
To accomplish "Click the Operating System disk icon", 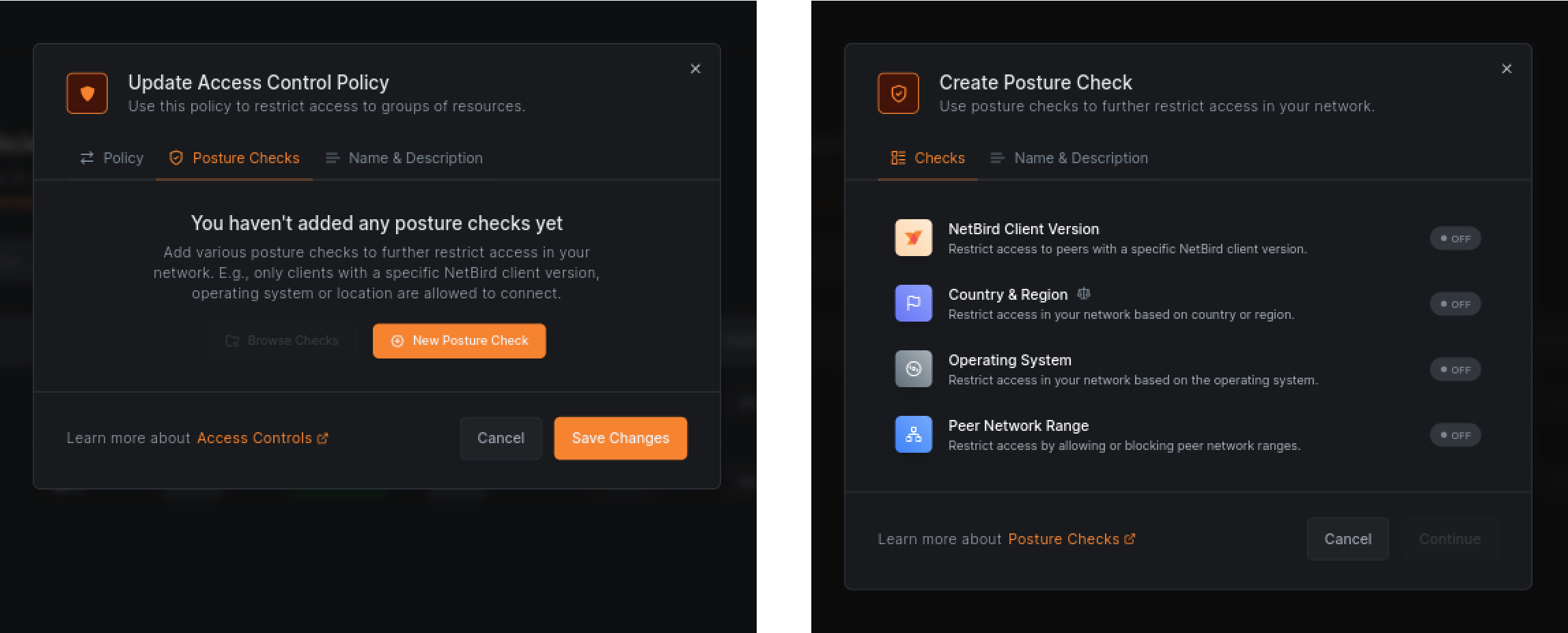I will tap(913, 369).
